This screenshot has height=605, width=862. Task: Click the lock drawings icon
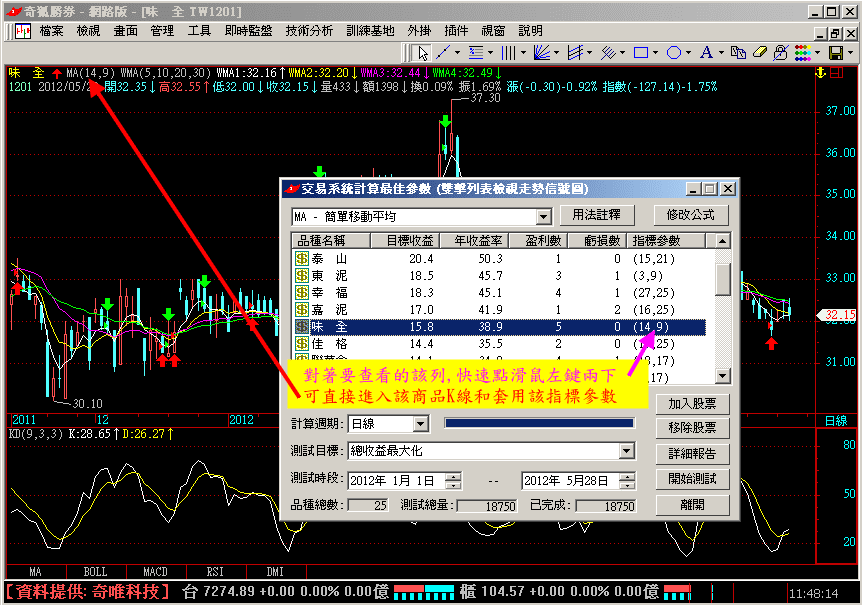[780, 53]
